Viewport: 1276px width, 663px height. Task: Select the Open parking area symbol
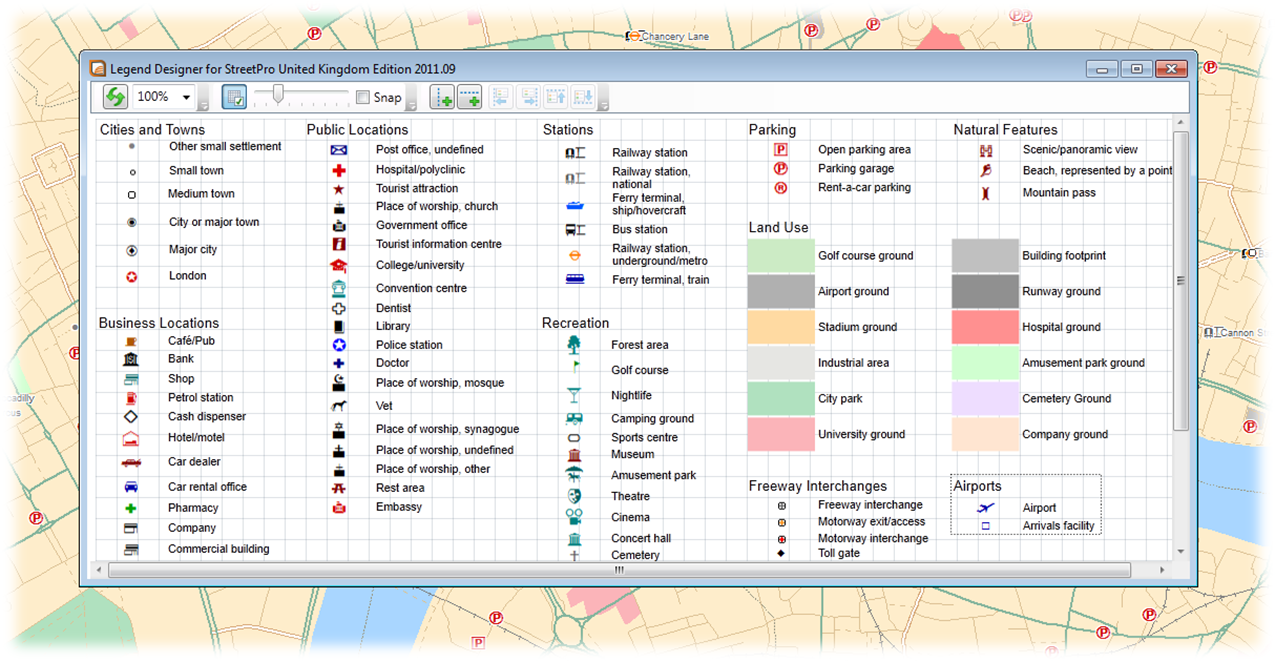point(781,150)
